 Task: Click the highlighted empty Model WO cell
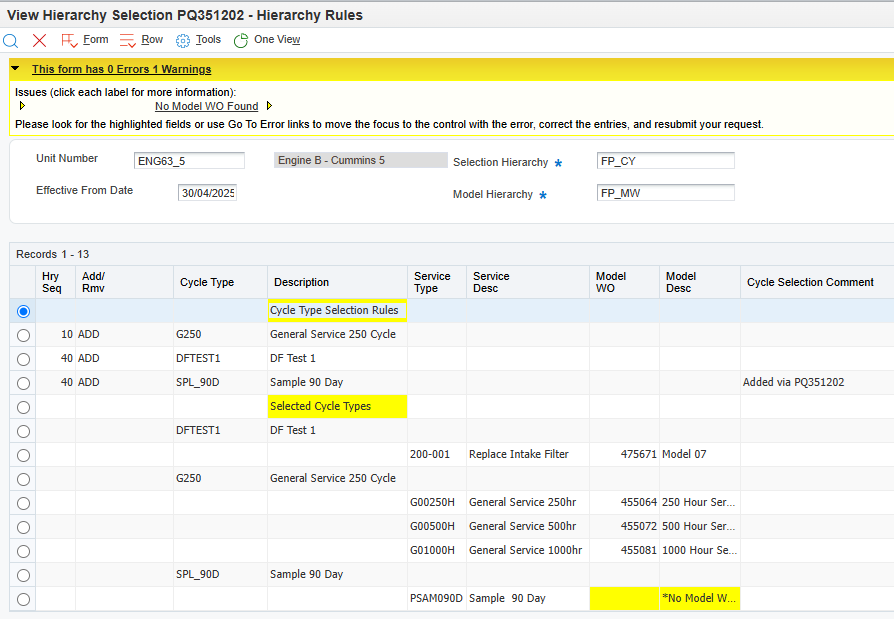click(x=624, y=598)
